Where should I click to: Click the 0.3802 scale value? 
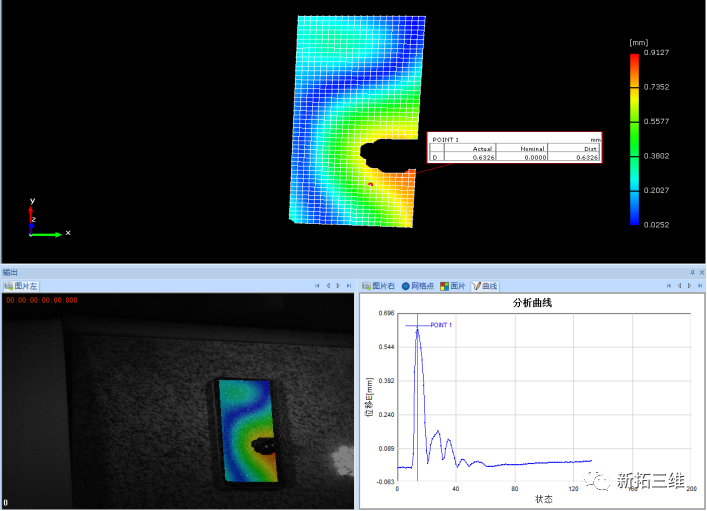pos(656,156)
